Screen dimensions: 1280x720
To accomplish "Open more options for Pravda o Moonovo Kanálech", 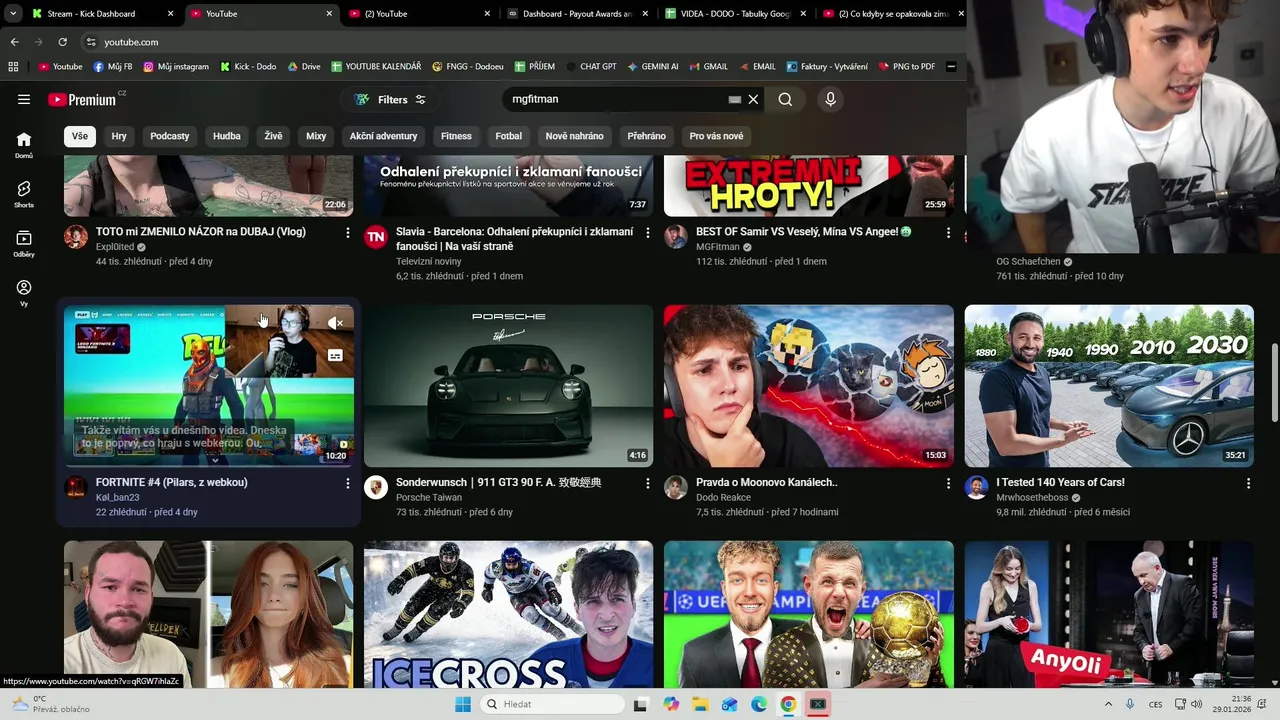I will (948, 483).
